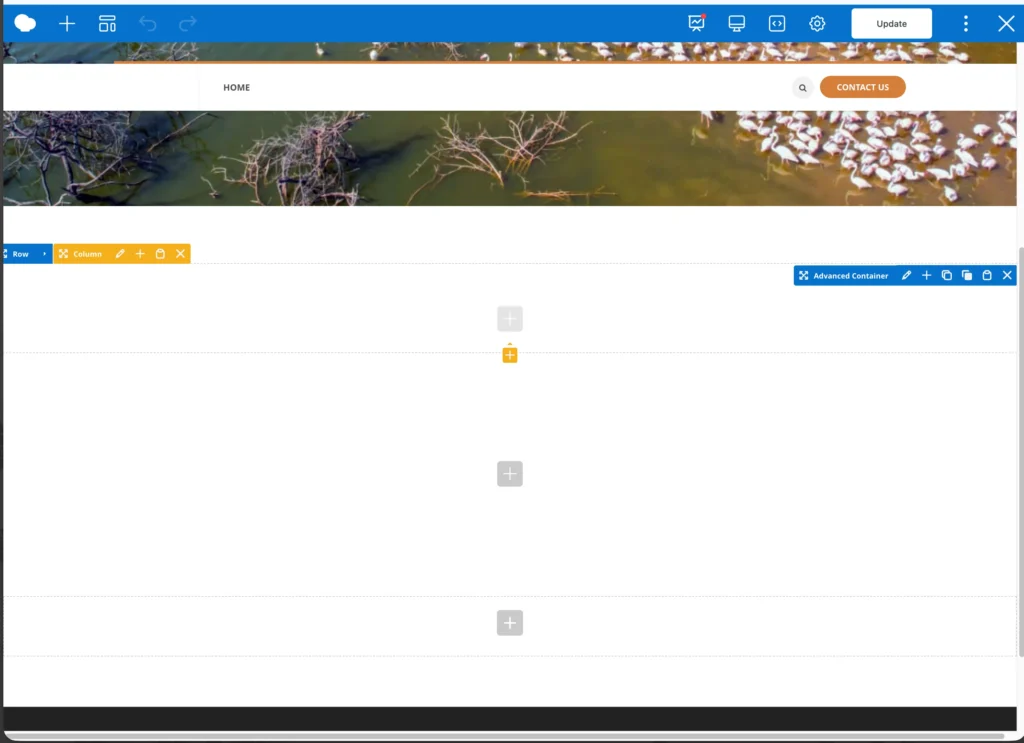Click the horizontal scrollbar at bottom
This screenshot has height=743, width=1024.
[x=504, y=736]
